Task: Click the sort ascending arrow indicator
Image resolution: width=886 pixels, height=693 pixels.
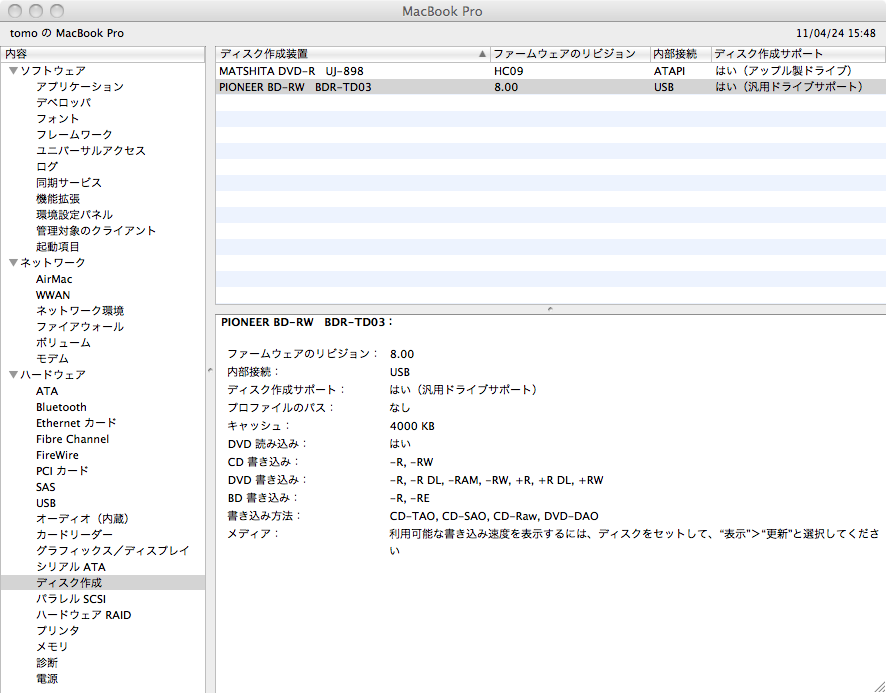Action: coord(482,54)
